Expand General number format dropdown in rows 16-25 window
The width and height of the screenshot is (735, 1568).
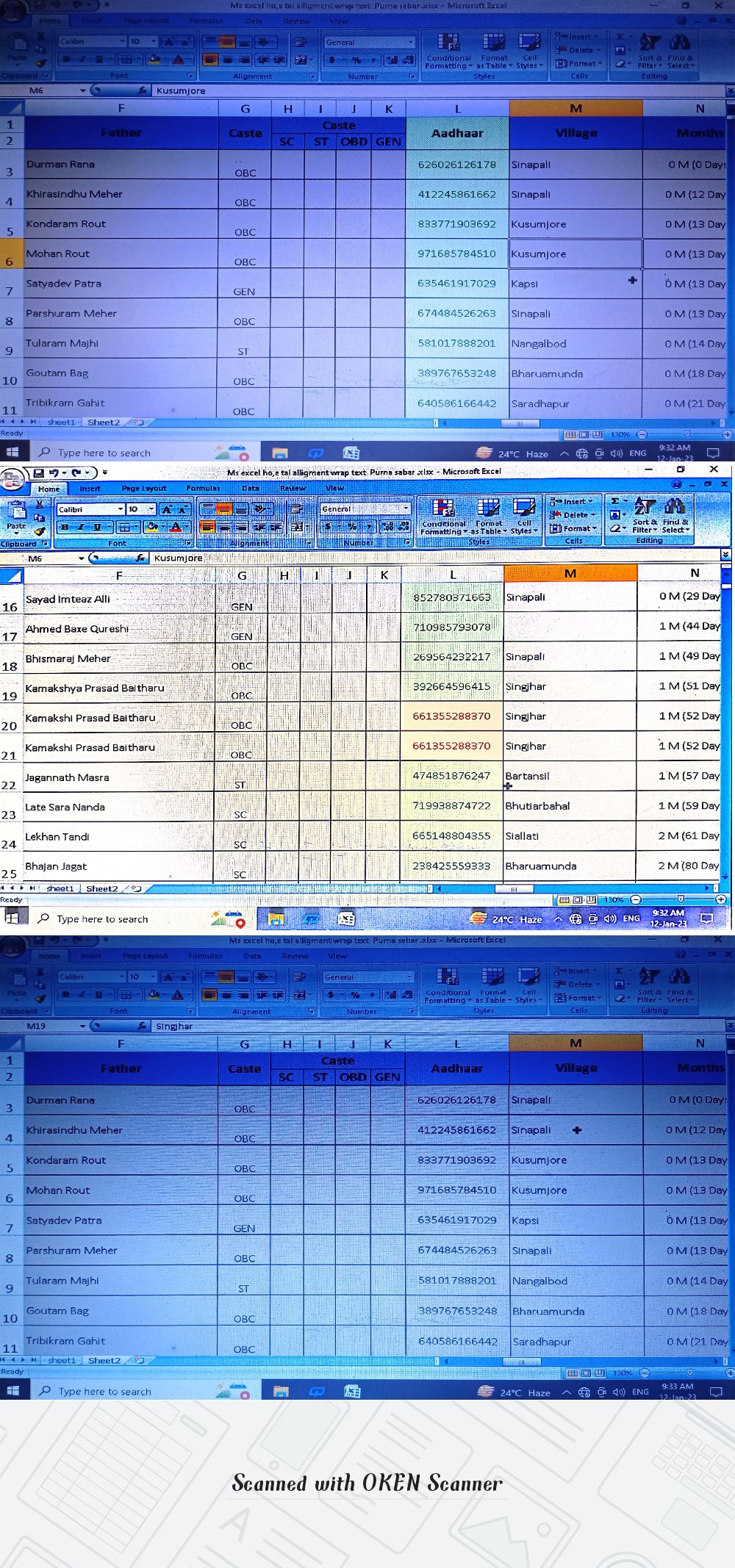405,508
